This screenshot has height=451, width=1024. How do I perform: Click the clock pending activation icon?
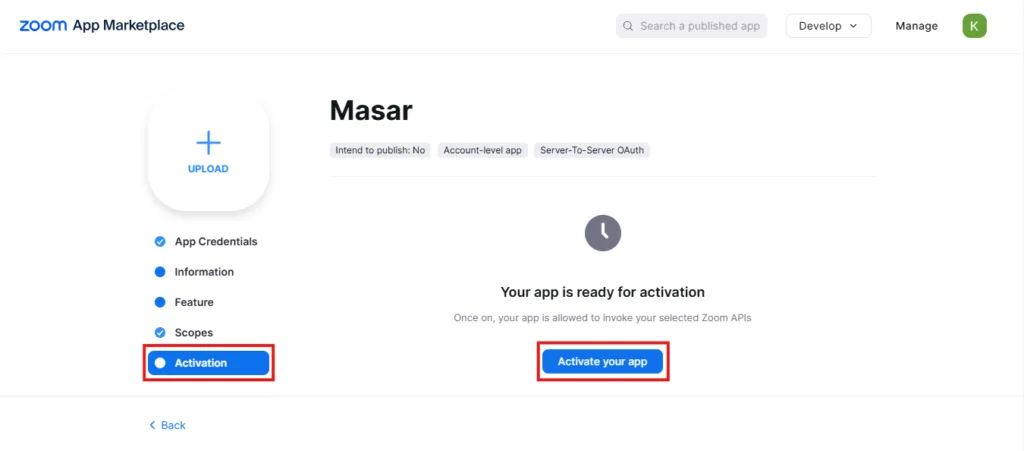[603, 233]
